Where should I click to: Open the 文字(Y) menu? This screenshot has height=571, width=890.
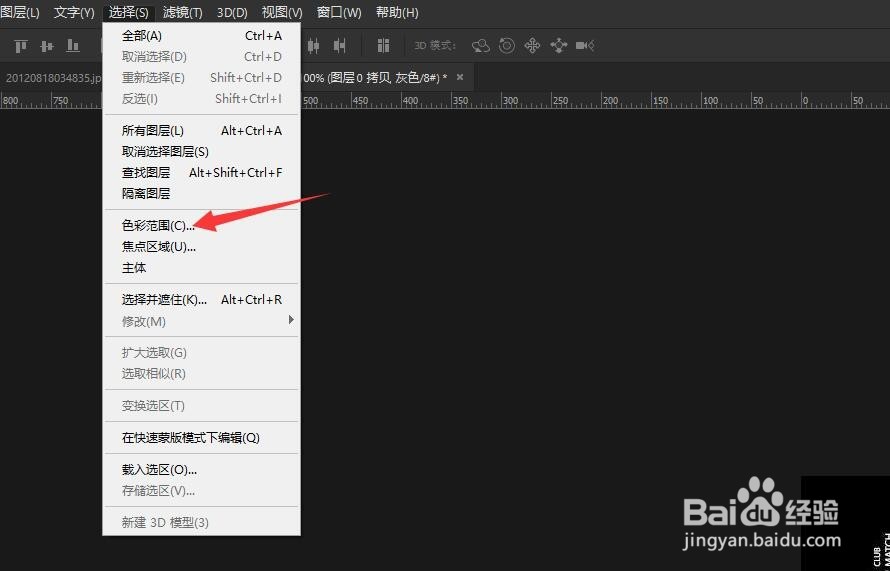74,12
